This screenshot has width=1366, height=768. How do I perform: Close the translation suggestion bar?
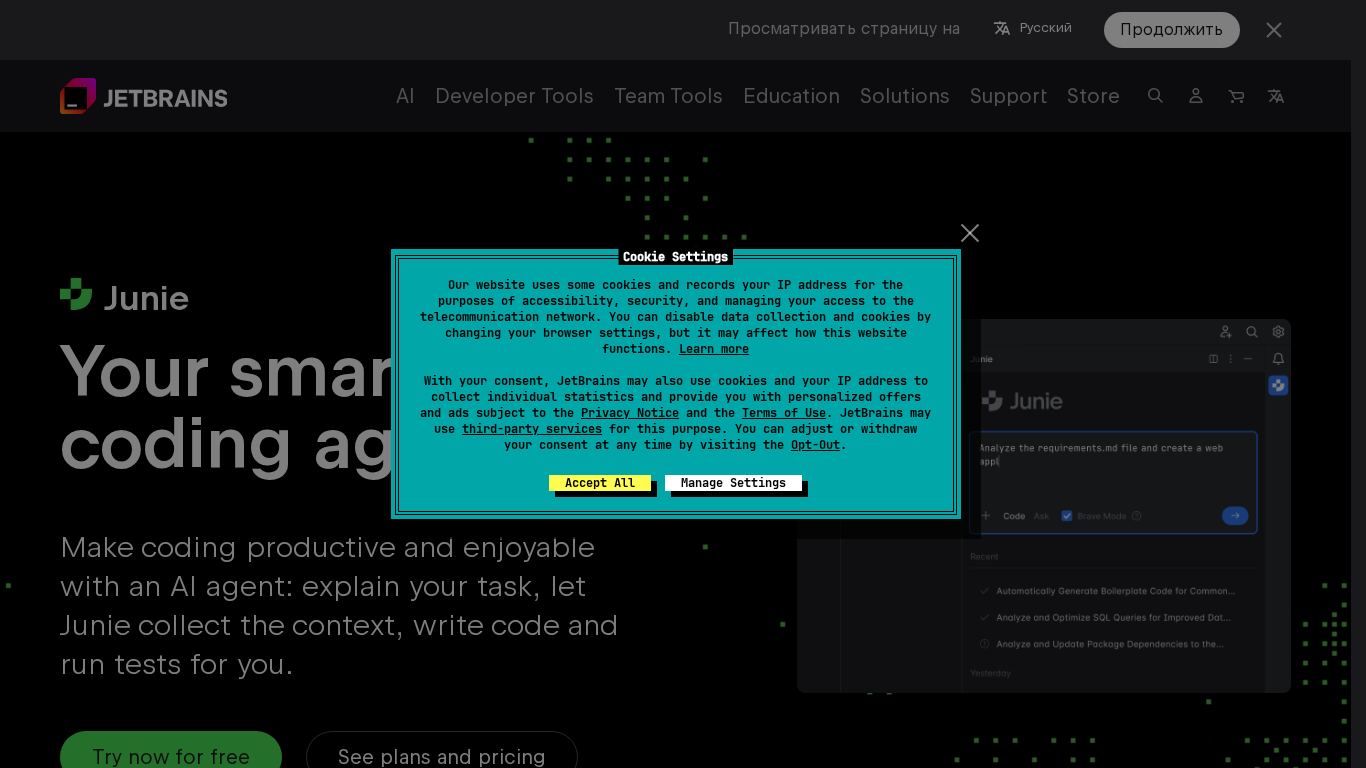pos(1274,30)
